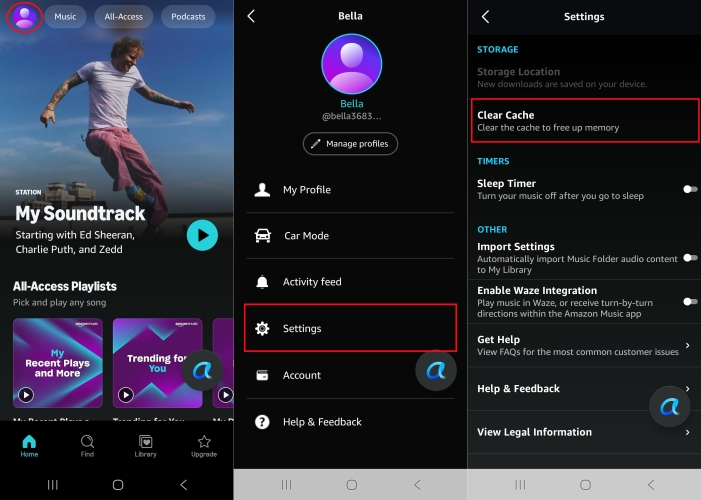
Task: Play the My Soundtrack station
Action: [203, 235]
